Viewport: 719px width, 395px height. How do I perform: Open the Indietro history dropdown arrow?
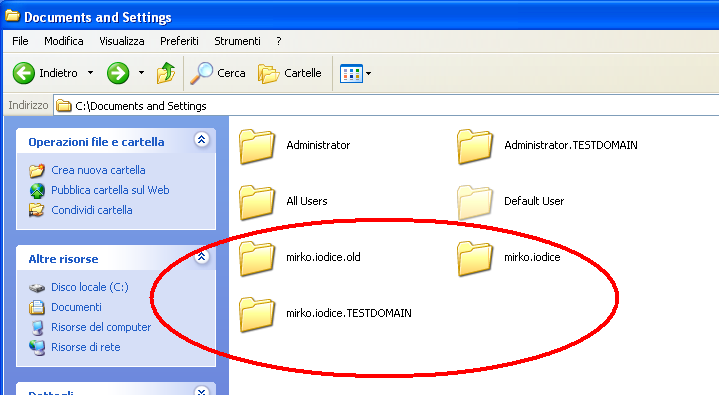(90, 72)
